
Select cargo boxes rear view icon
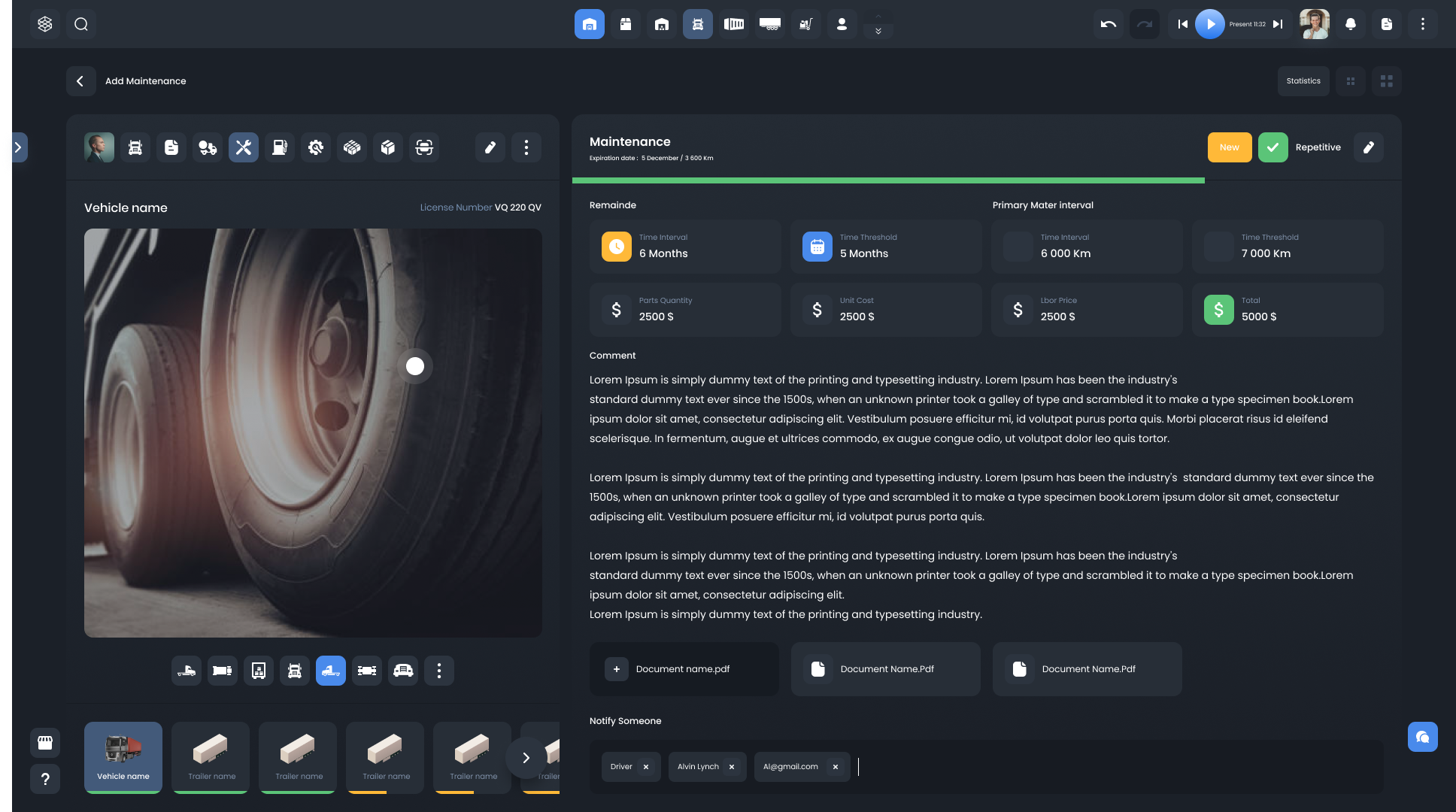point(259,671)
